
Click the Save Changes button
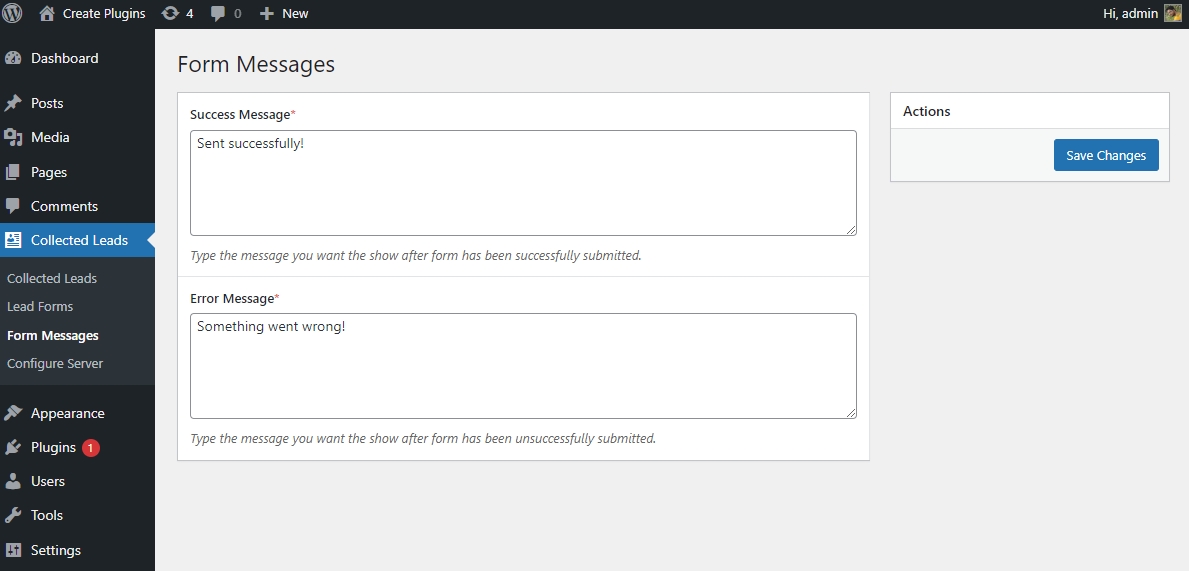tap(1106, 155)
